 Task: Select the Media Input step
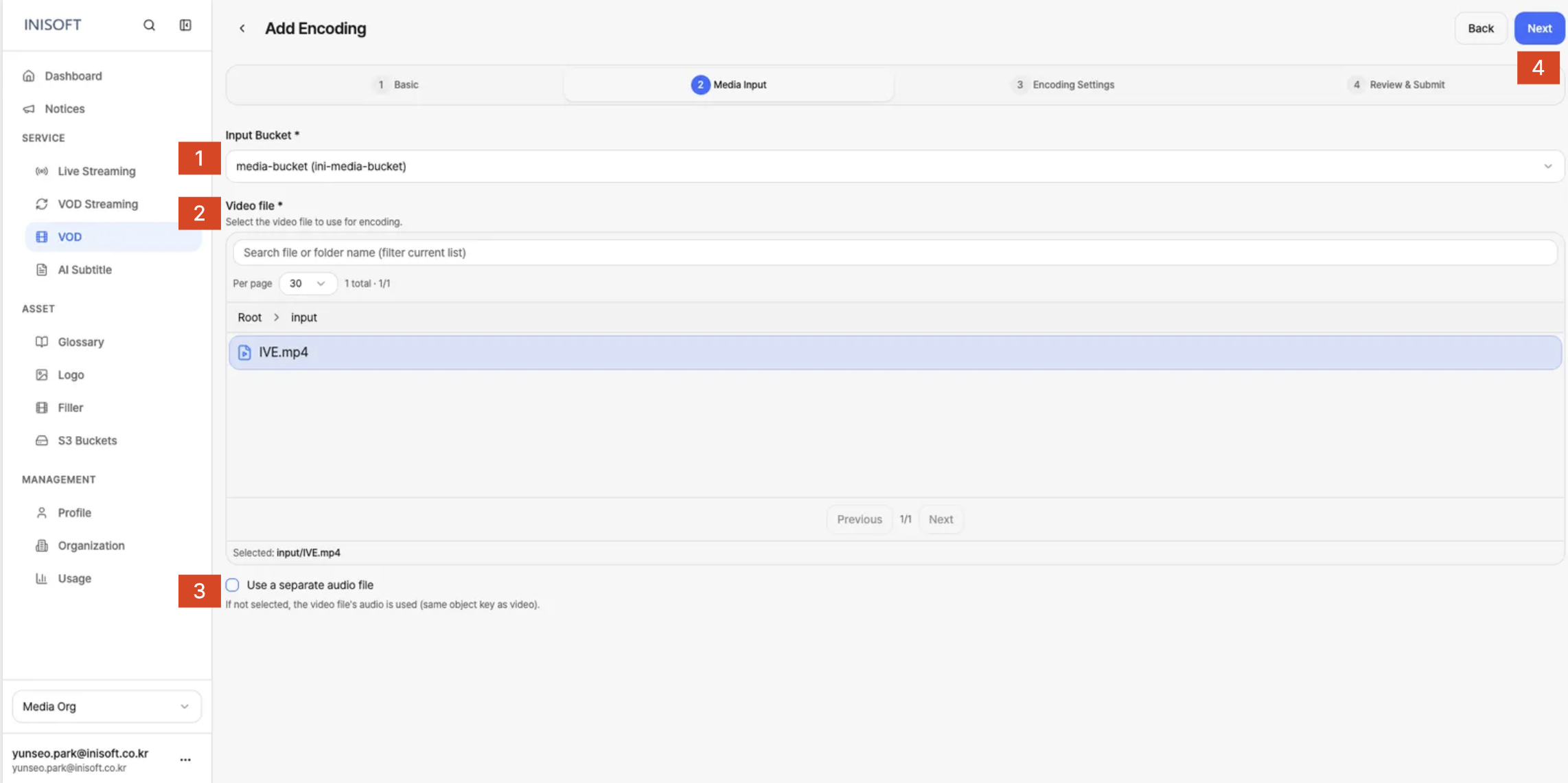pos(728,85)
